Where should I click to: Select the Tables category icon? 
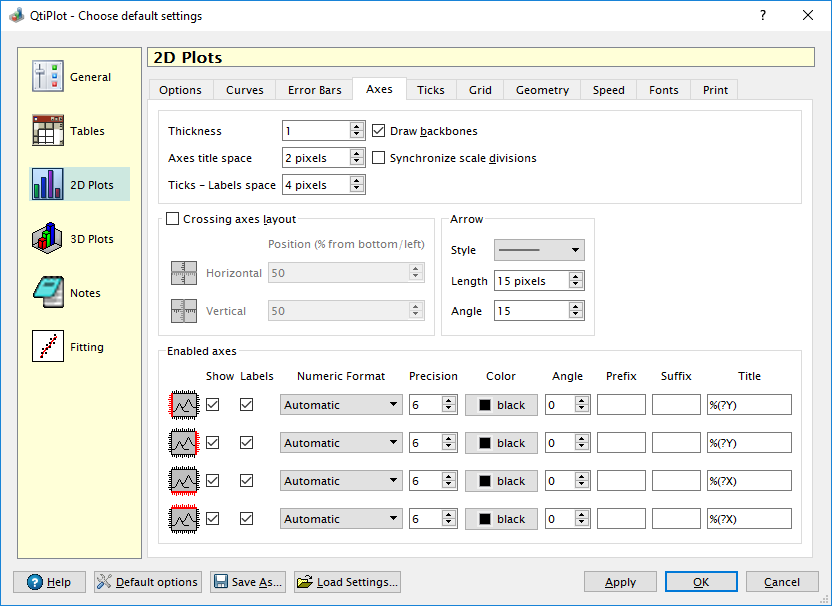48,131
